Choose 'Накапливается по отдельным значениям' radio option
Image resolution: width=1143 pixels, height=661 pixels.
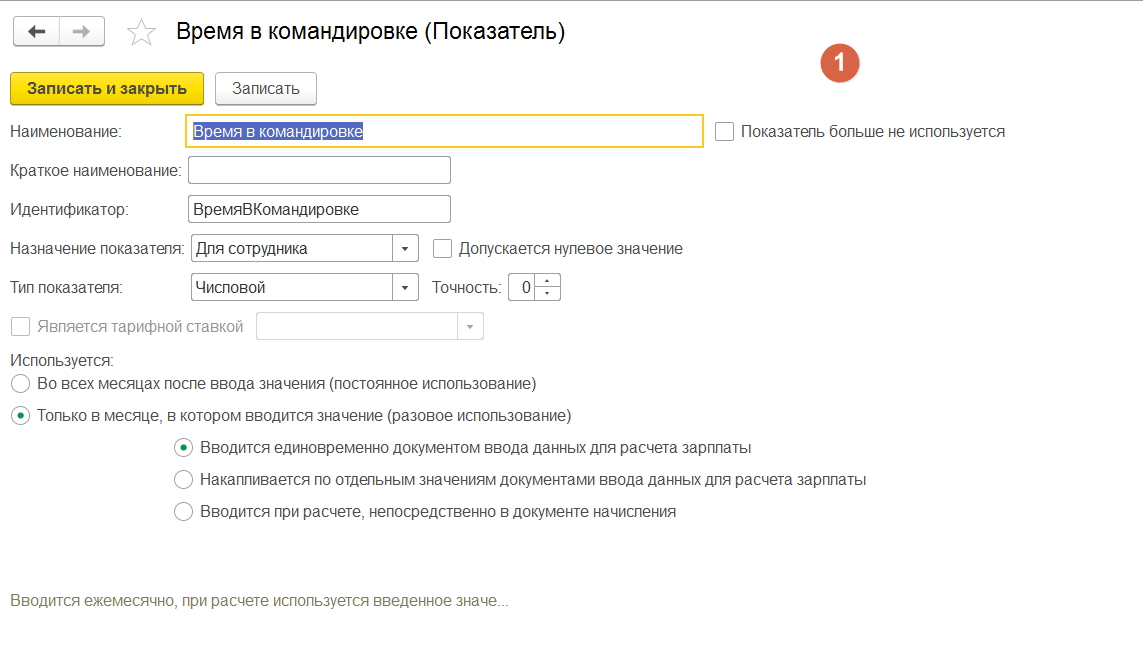(x=183, y=479)
